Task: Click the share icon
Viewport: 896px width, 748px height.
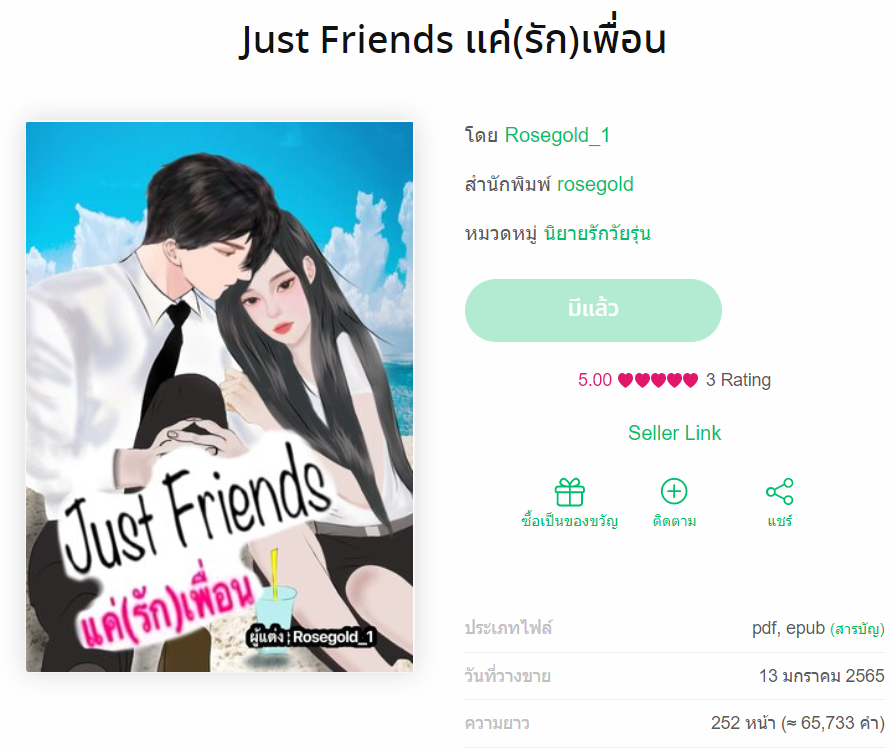Action: point(779,491)
